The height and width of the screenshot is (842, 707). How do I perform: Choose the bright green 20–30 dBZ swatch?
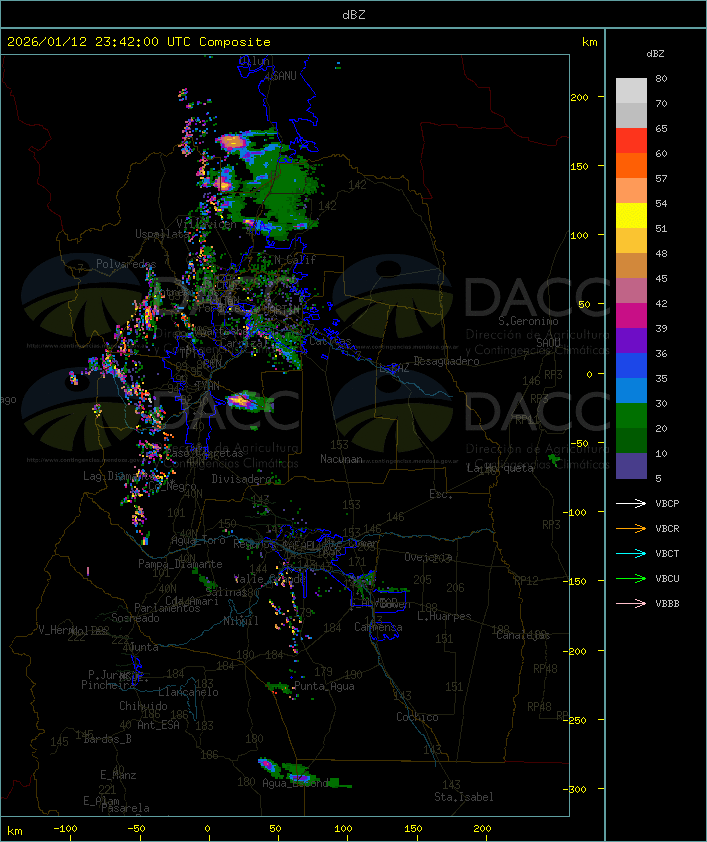[x=631, y=416]
